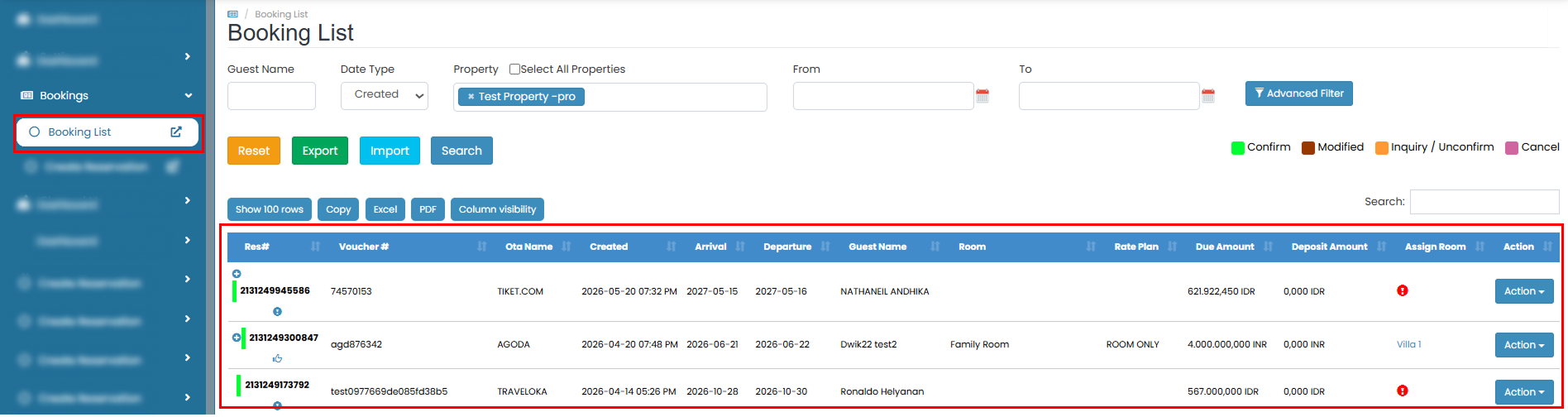Click the Property selection field
1568x417 pixels.
coord(610,97)
